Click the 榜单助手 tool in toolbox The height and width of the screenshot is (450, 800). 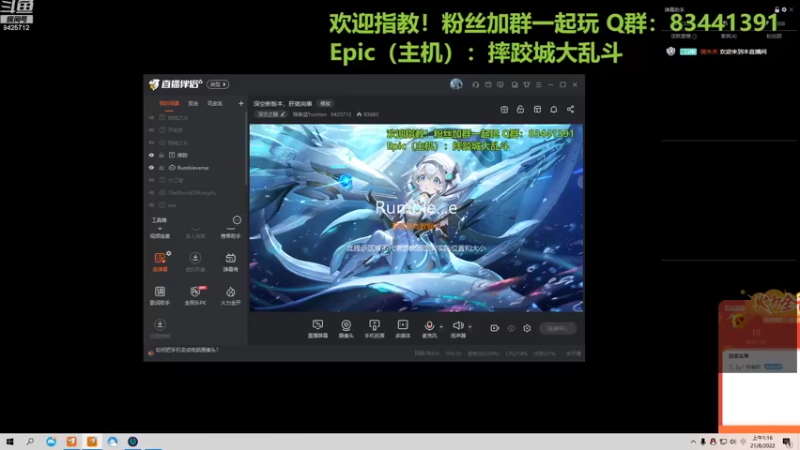(231, 233)
